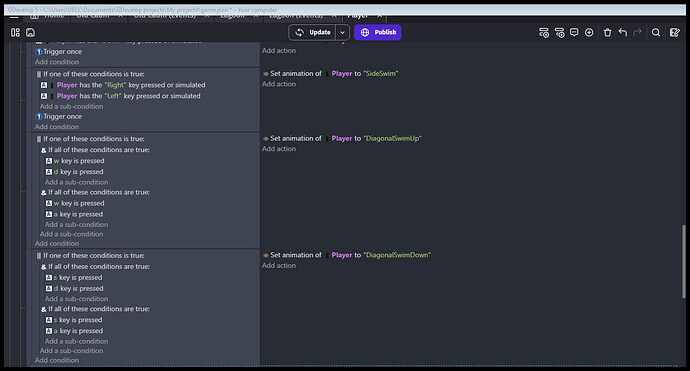This screenshot has width=690, height=371.
Task: Click "Add action" at the top of the sheet
Action: pos(279,51)
